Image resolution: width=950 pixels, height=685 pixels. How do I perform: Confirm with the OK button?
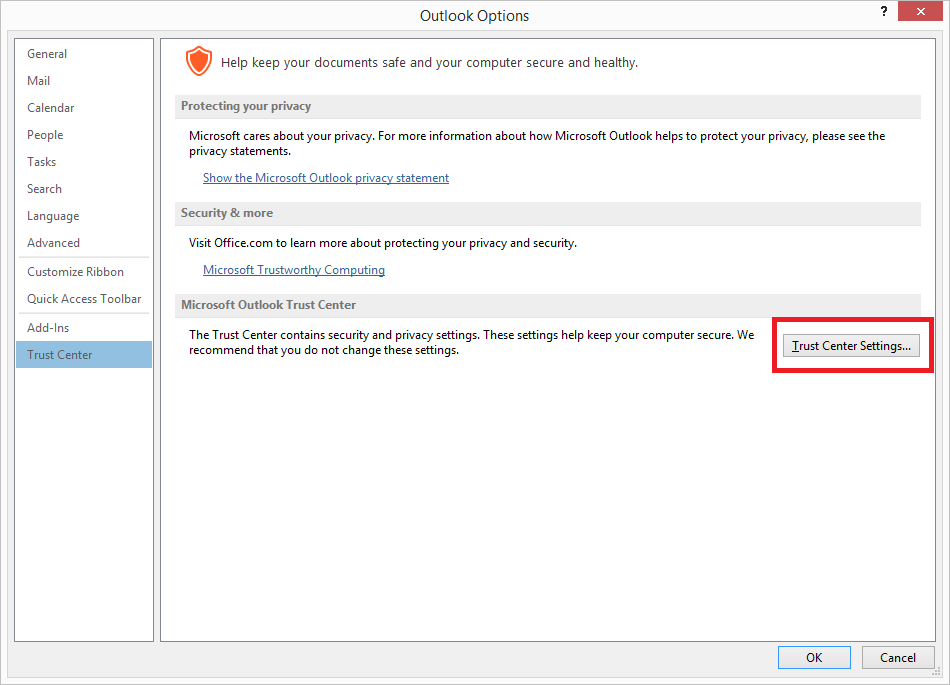(x=814, y=658)
